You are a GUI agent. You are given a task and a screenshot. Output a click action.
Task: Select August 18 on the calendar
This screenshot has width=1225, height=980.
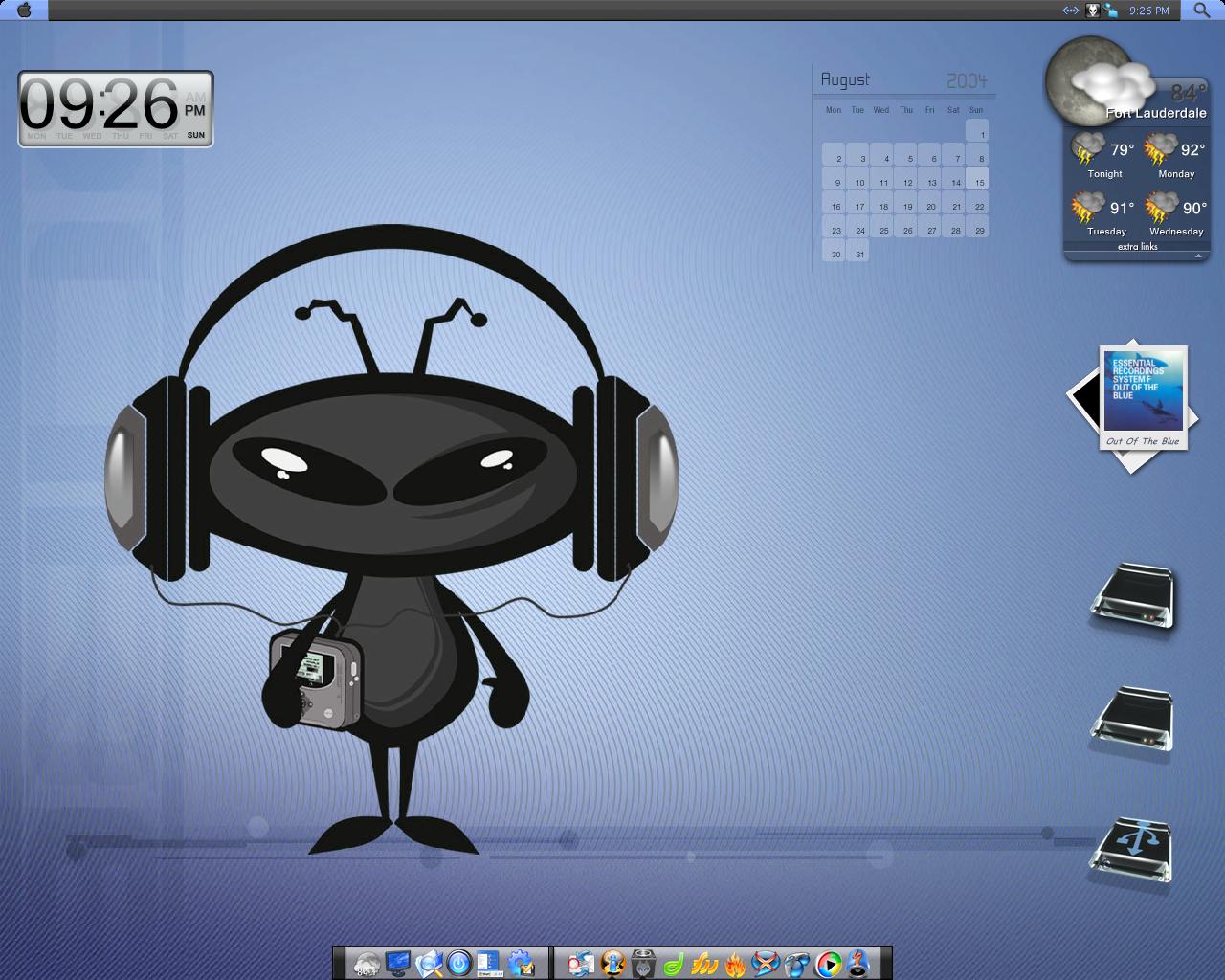pos(881,203)
